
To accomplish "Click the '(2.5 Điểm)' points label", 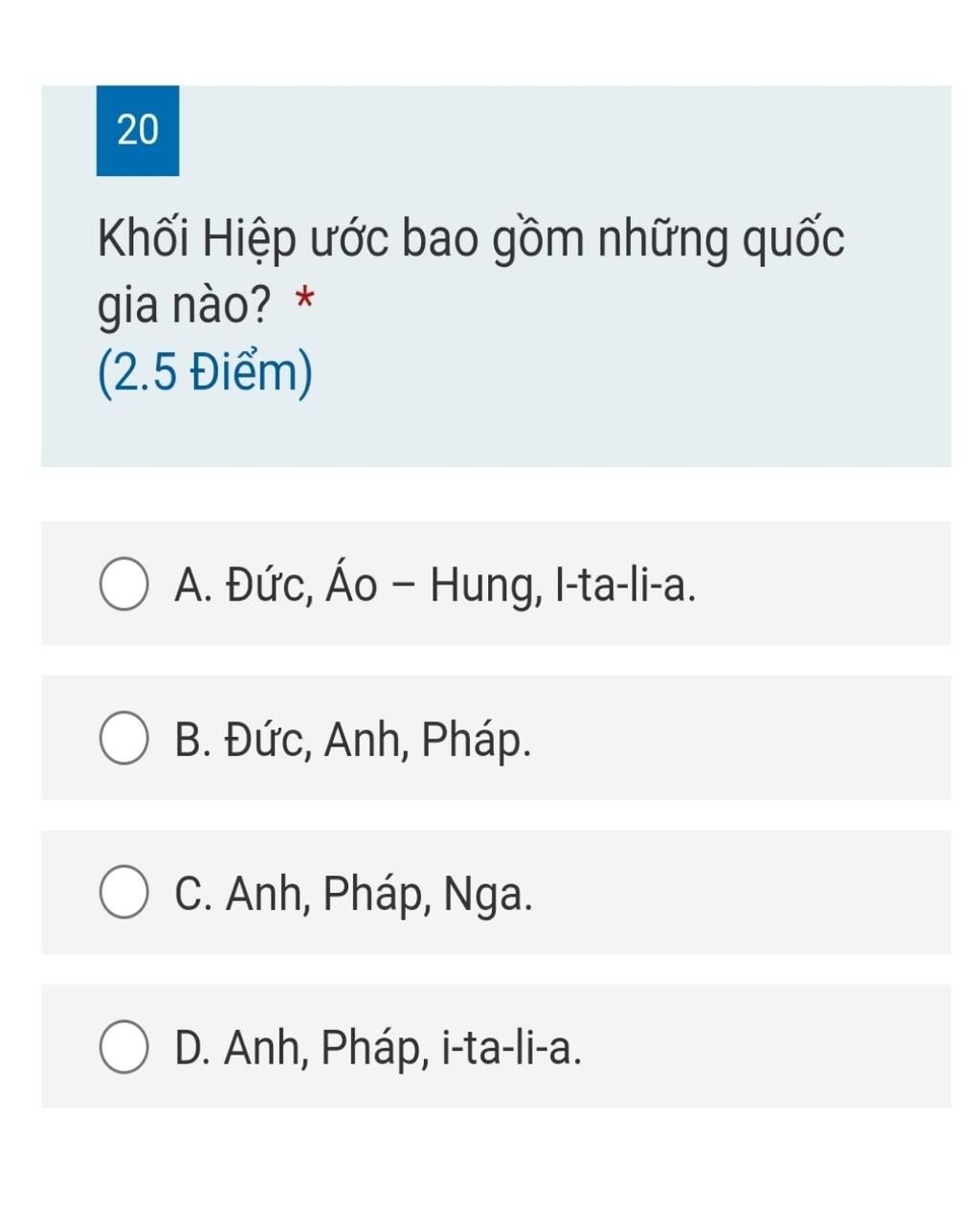I will coord(205,371).
